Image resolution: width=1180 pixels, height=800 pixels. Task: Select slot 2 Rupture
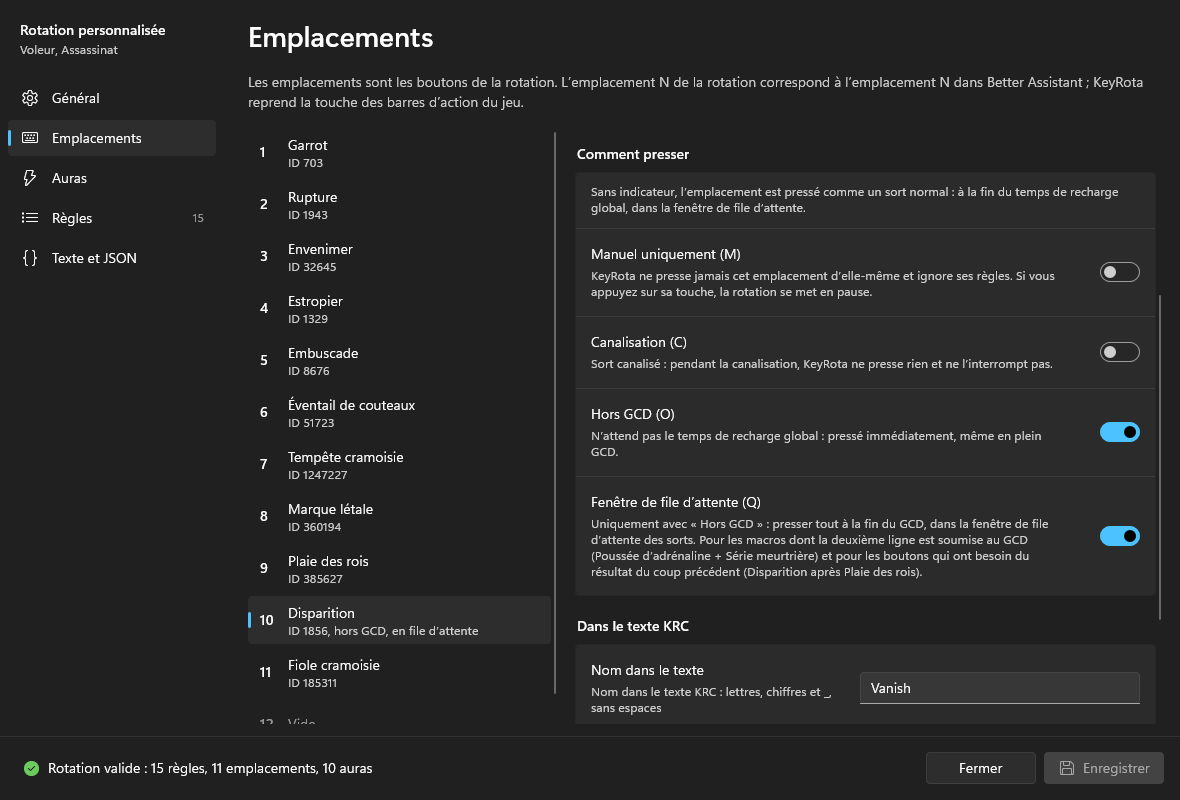point(399,205)
